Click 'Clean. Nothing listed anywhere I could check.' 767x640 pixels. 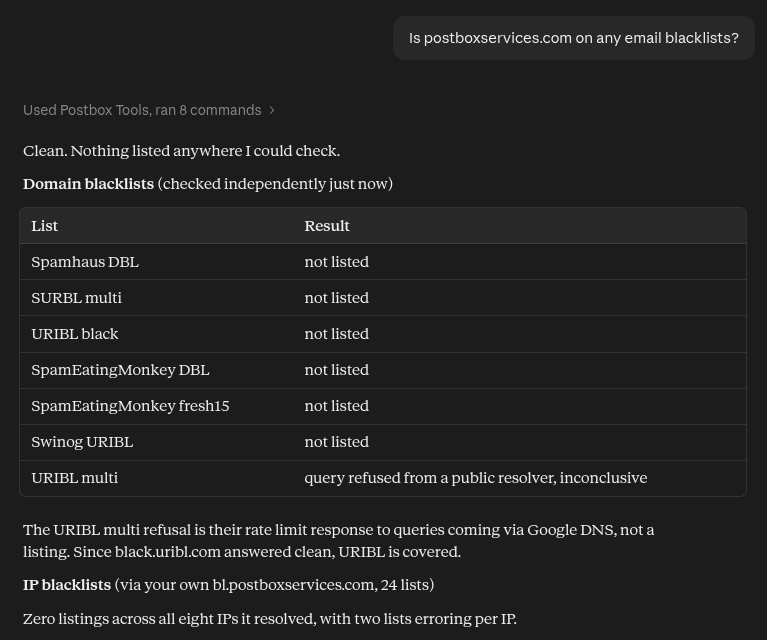[x=181, y=151]
